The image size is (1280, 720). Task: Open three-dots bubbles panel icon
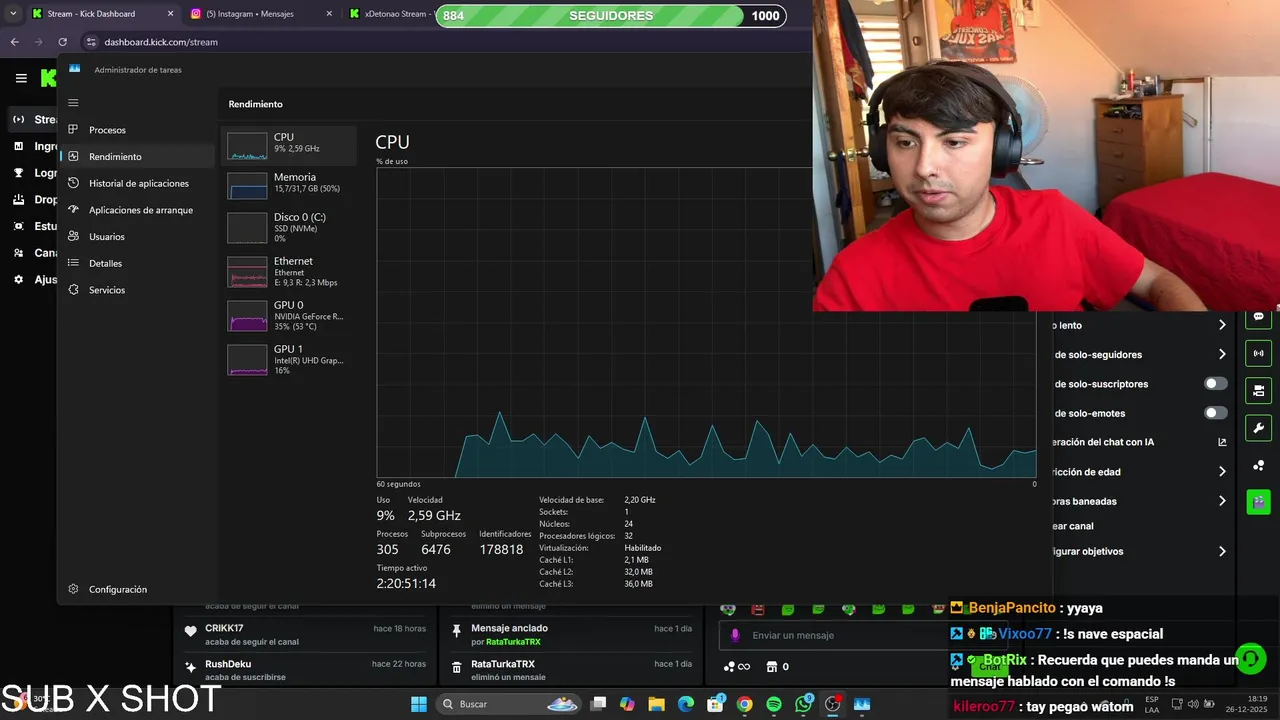point(1258,465)
